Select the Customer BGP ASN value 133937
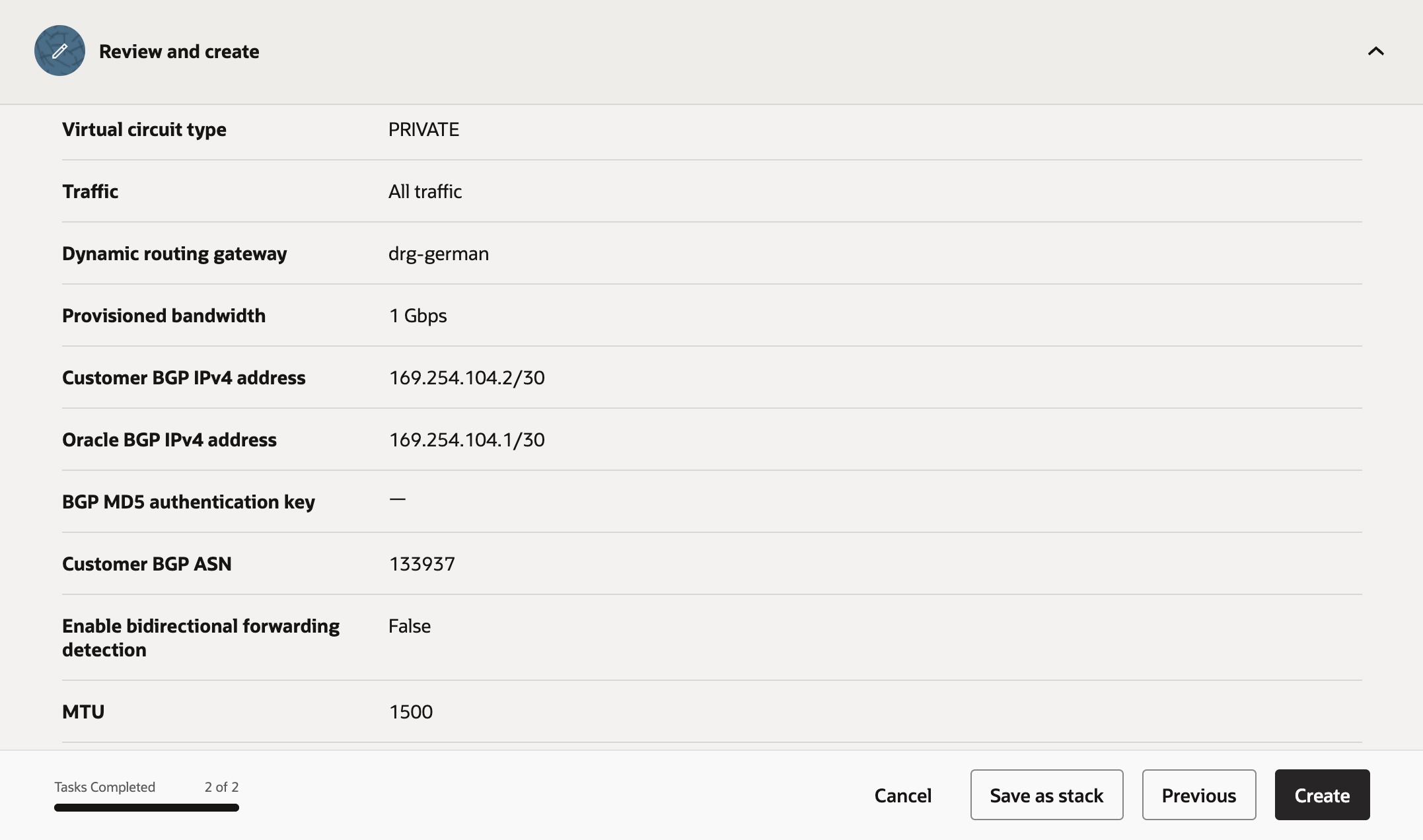The width and height of the screenshot is (1423, 840). 422,563
